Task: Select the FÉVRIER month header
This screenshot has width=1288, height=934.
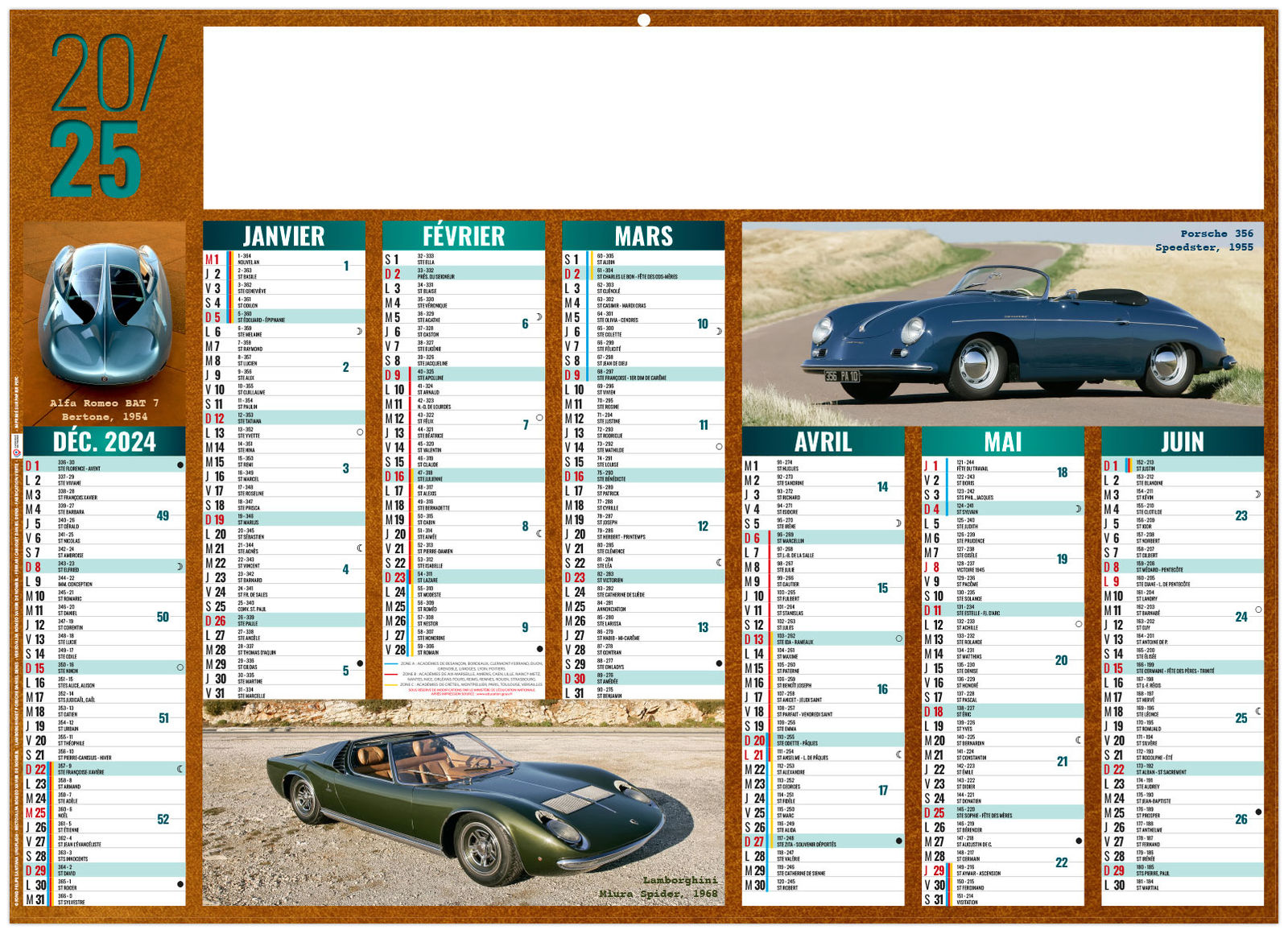Action: coord(464,236)
